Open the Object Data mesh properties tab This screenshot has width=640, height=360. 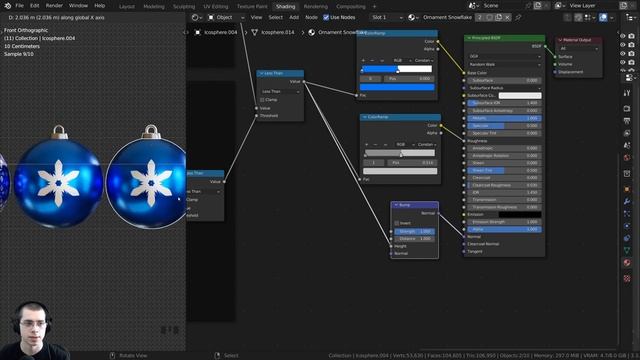[627, 250]
